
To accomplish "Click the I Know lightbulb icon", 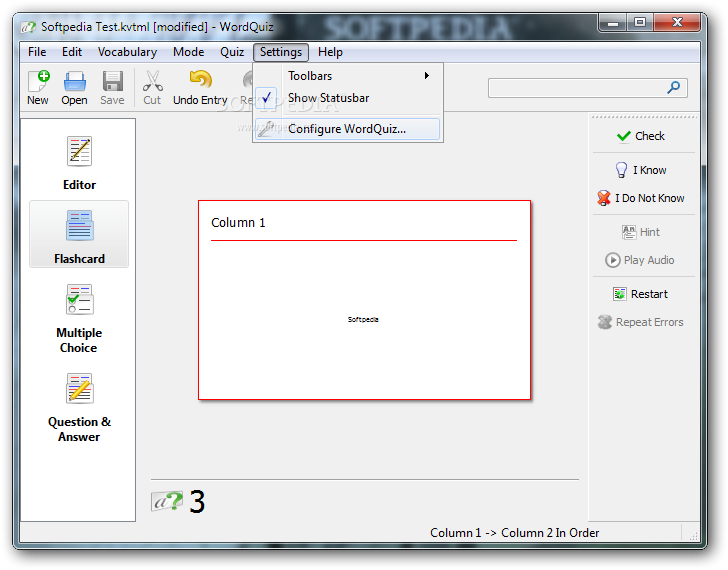I will pos(621,170).
